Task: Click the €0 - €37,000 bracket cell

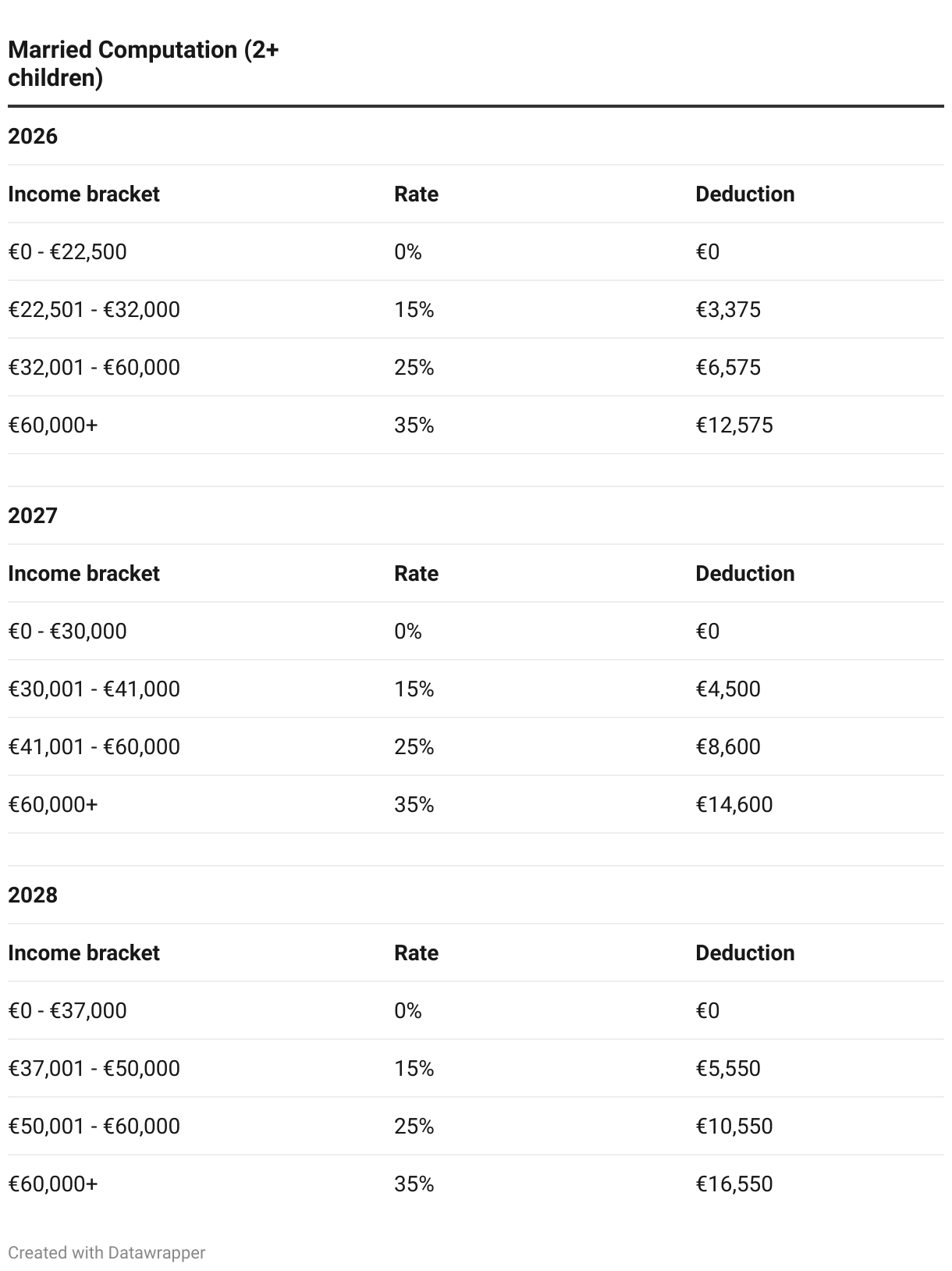Action: [x=67, y=1011]
